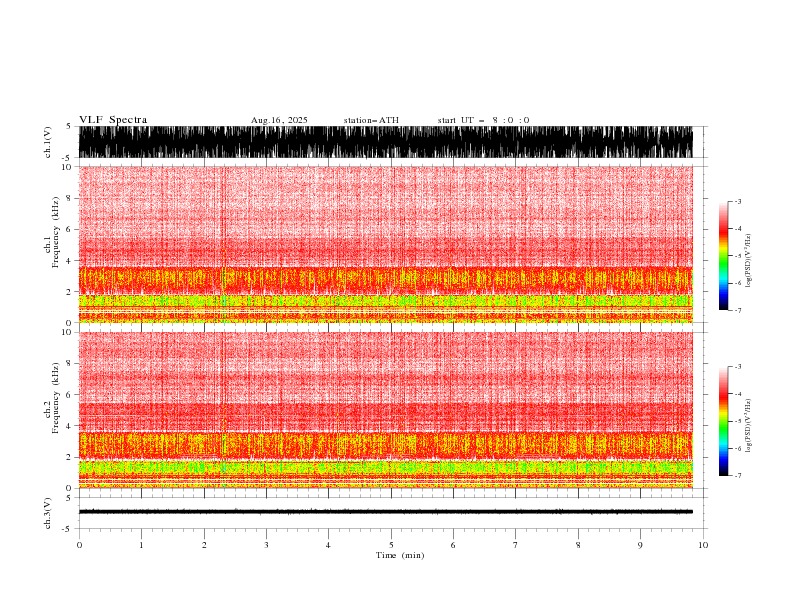Viewport: 792px width, 612px height.
Task: Click the '10' frequency tick of ch.1 spectrogram
Action: click(x=67, y=167)
